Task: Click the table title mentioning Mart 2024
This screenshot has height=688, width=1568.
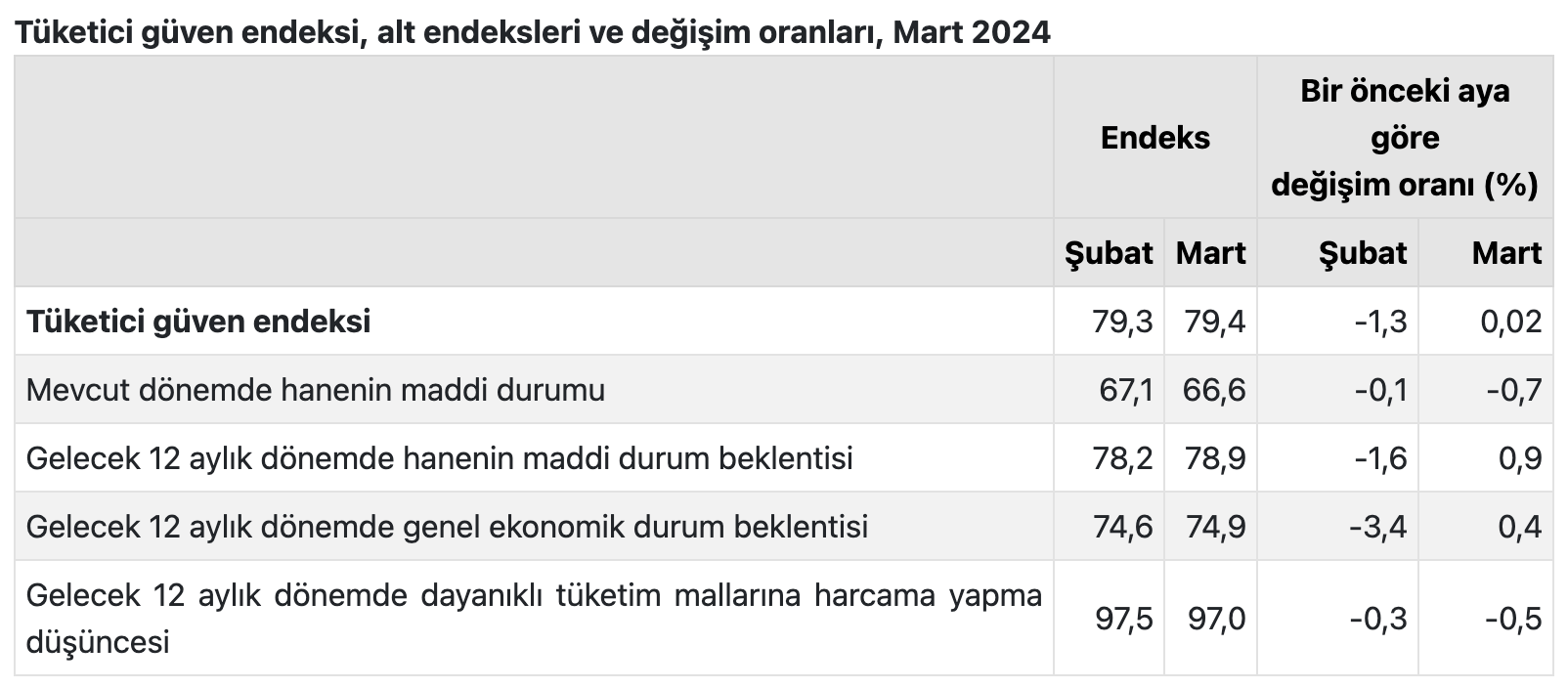Action: coord(532,32)
